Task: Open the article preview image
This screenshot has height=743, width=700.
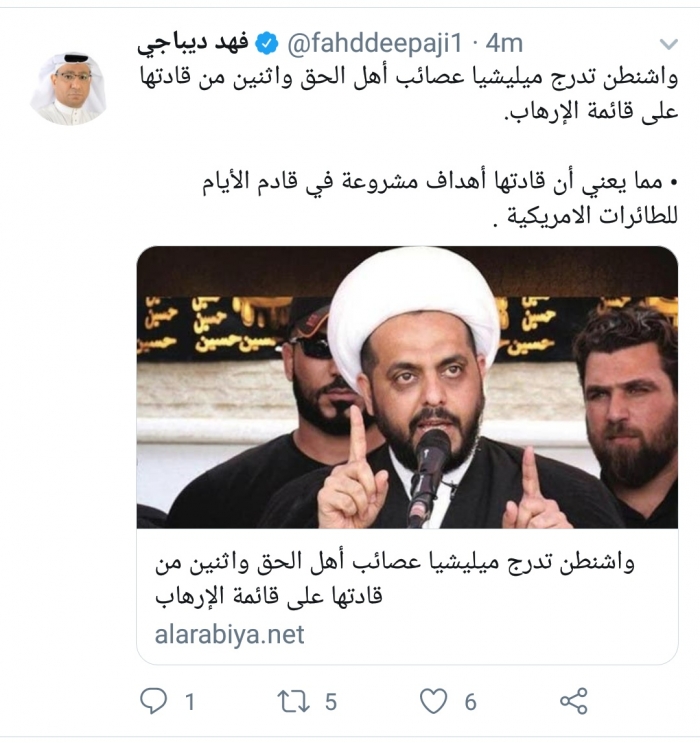Action: [407, 387]
